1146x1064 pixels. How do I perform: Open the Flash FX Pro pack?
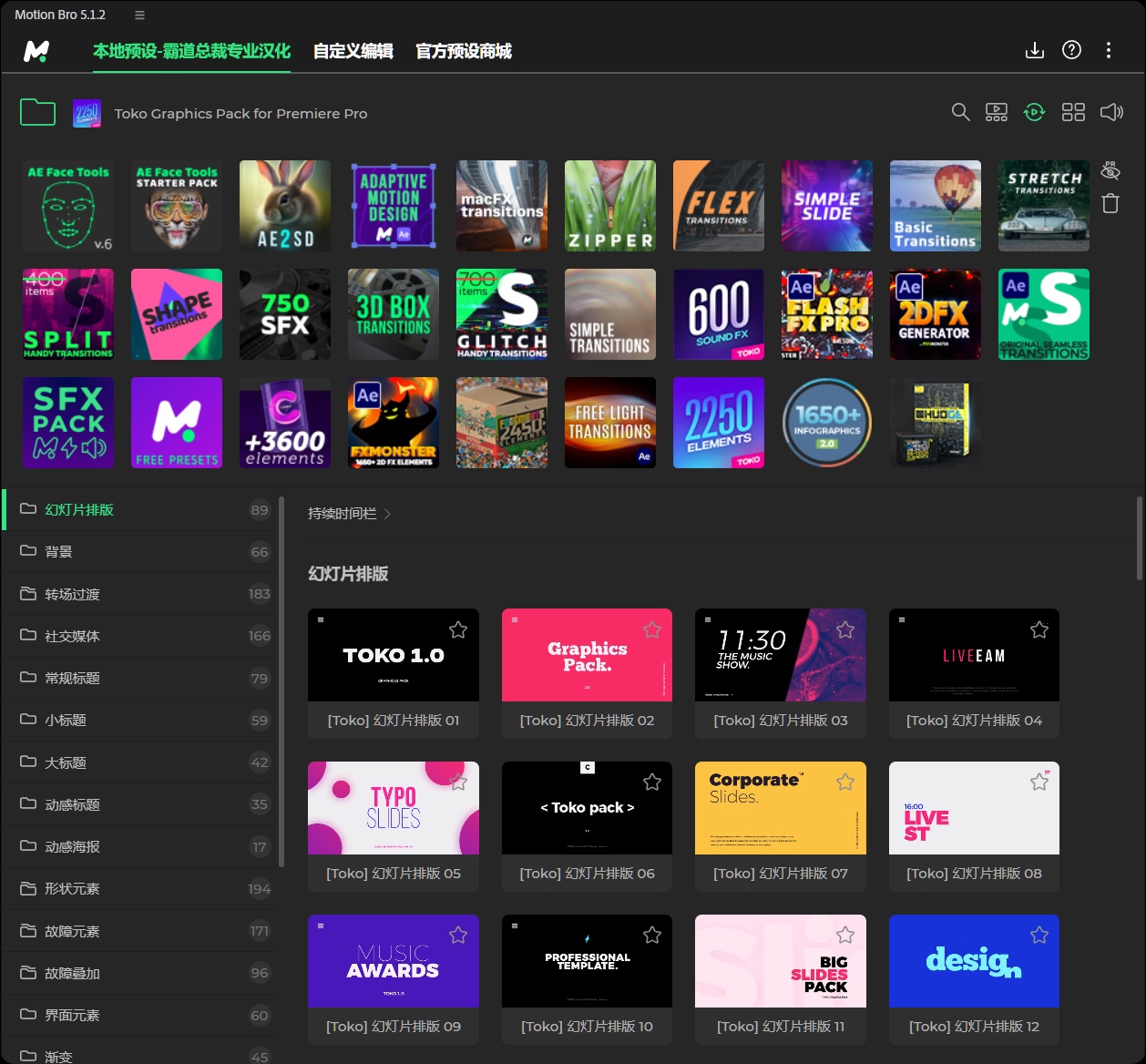click(827, 314)
